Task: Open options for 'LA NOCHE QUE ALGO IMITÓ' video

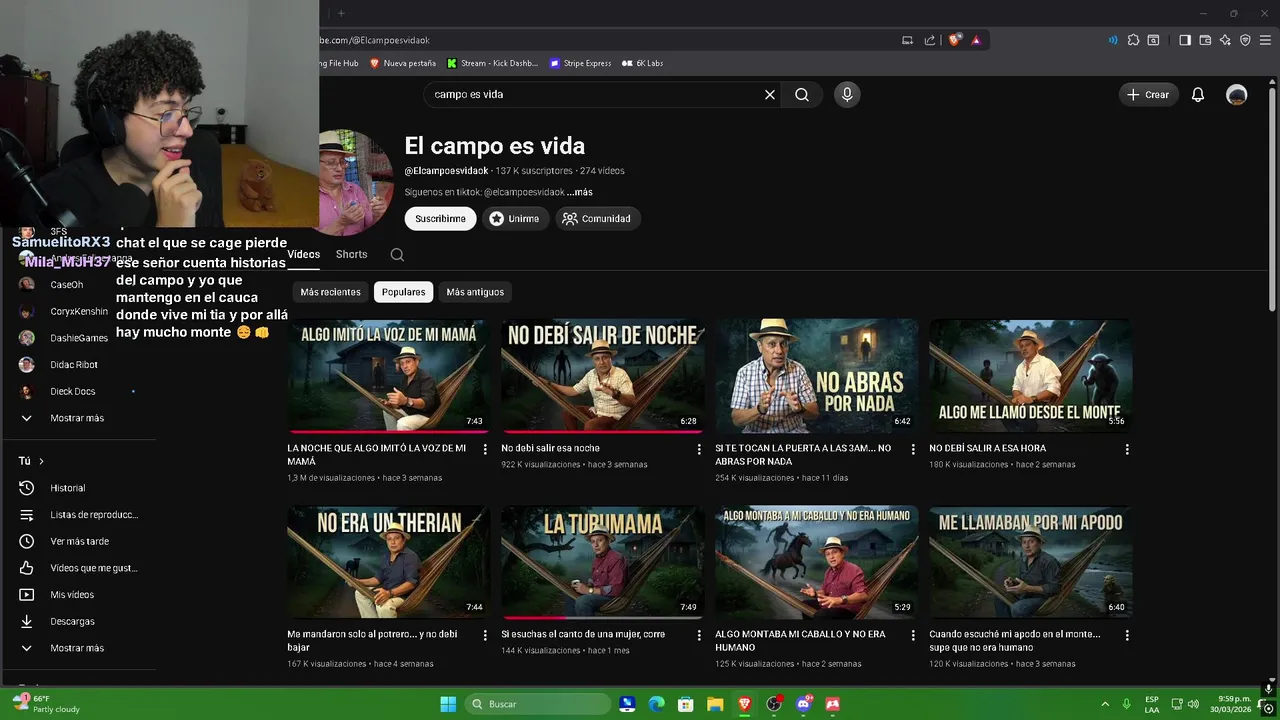Action: (x=485, y=449)
